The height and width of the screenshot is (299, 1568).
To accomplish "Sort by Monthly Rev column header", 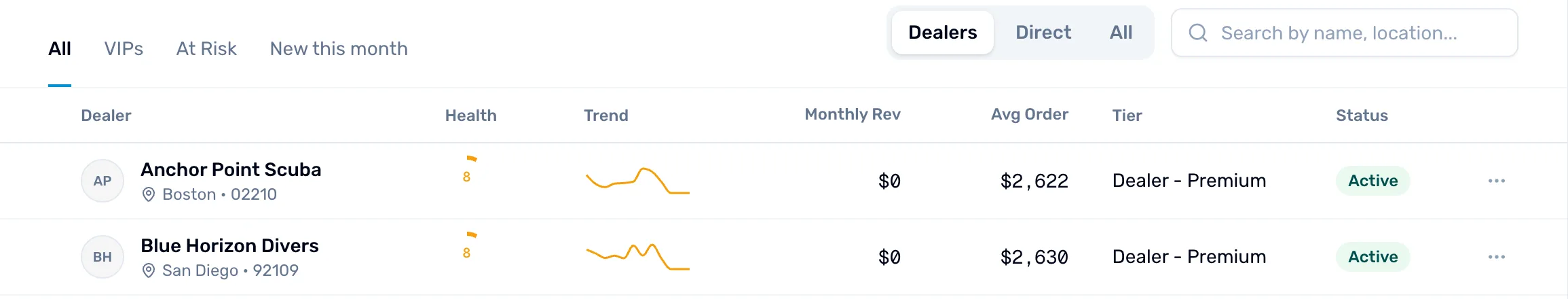I will coord(853,114).
